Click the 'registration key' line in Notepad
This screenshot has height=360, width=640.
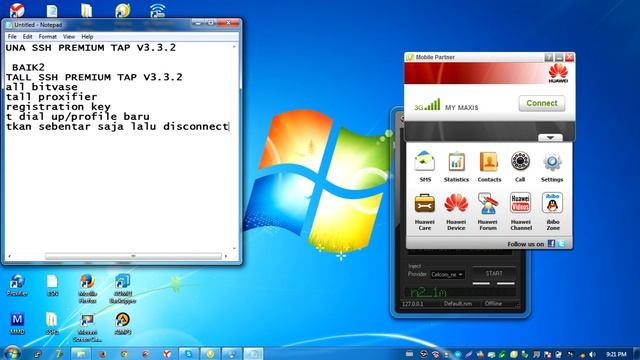(58, 107)
